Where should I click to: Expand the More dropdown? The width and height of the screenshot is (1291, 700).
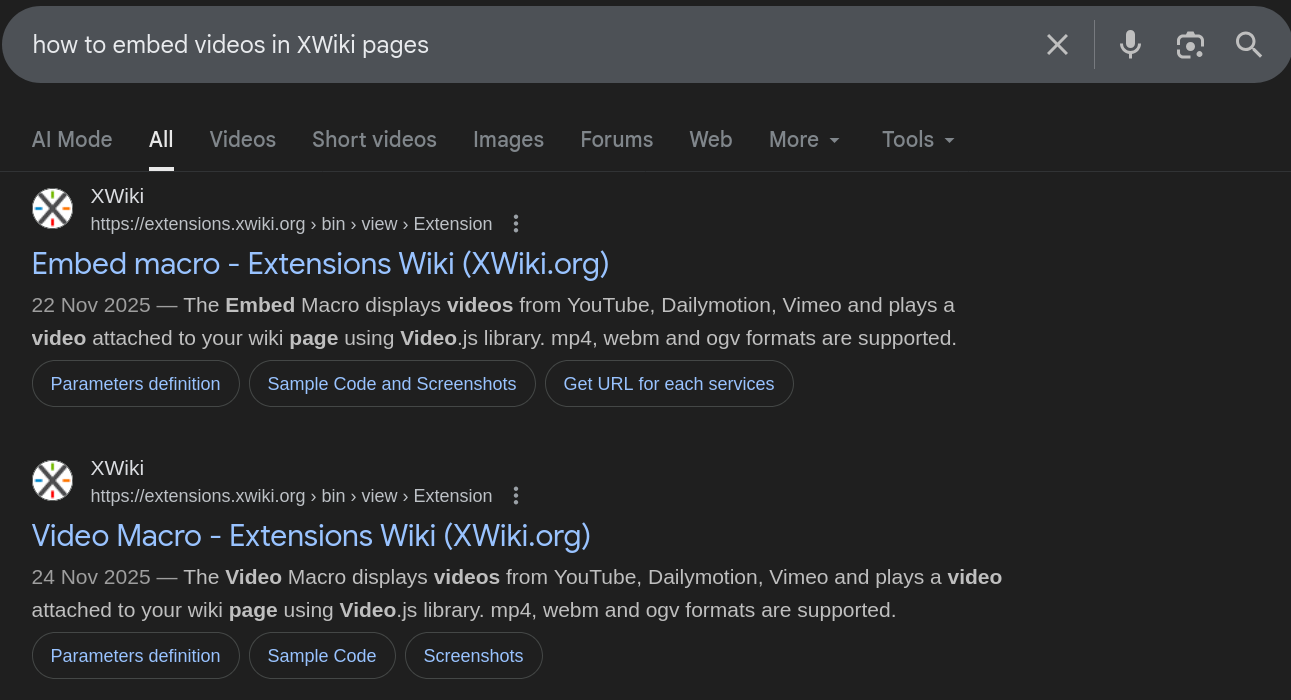click(x=805, y=139)
